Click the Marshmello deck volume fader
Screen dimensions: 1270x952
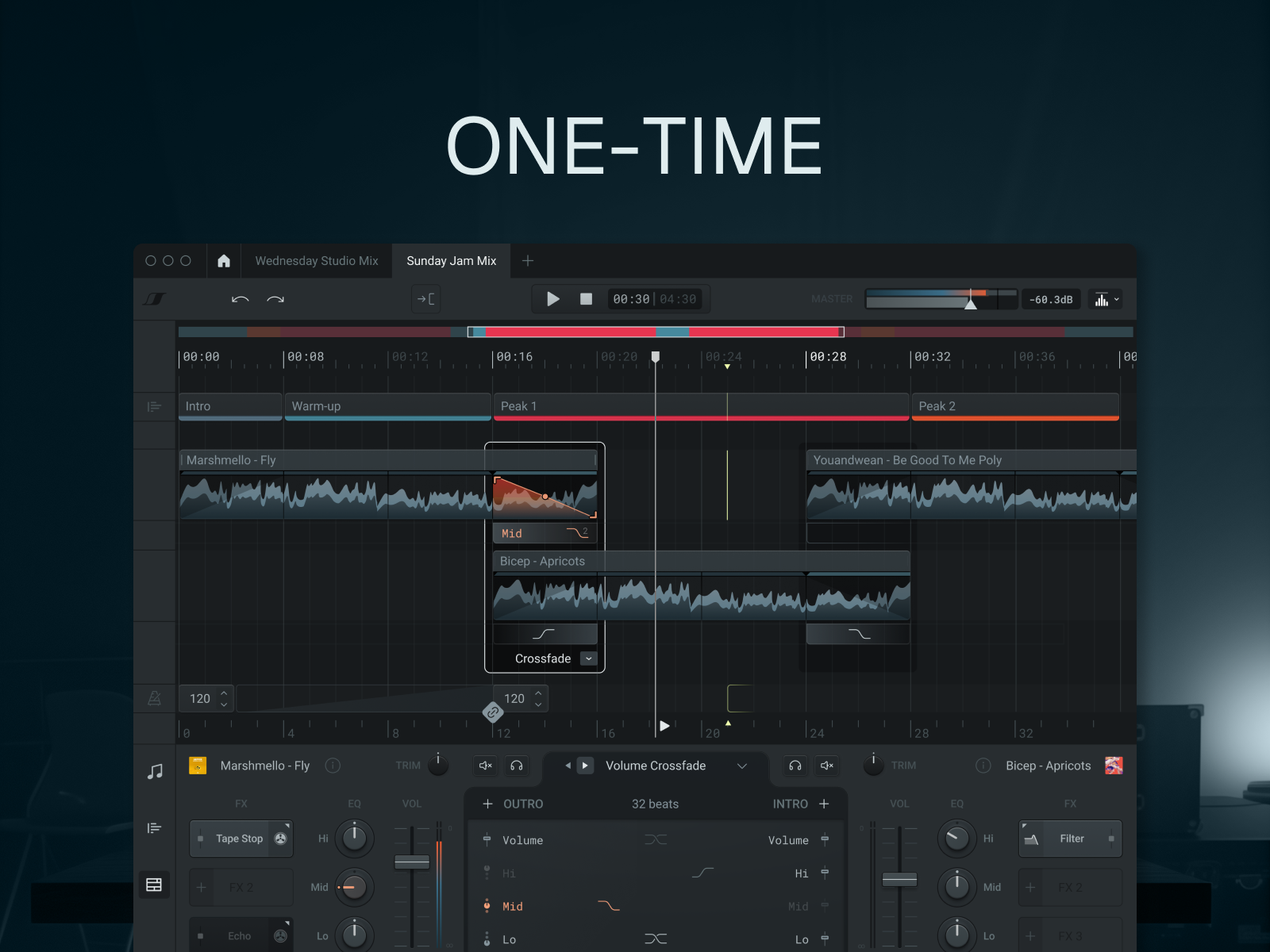412,862
